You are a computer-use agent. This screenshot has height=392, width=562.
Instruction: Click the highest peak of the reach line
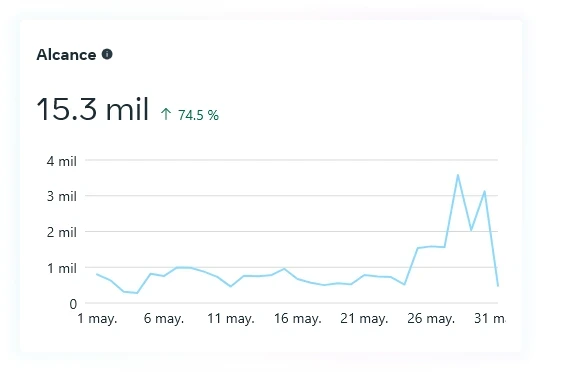click(x=458, y=175)
